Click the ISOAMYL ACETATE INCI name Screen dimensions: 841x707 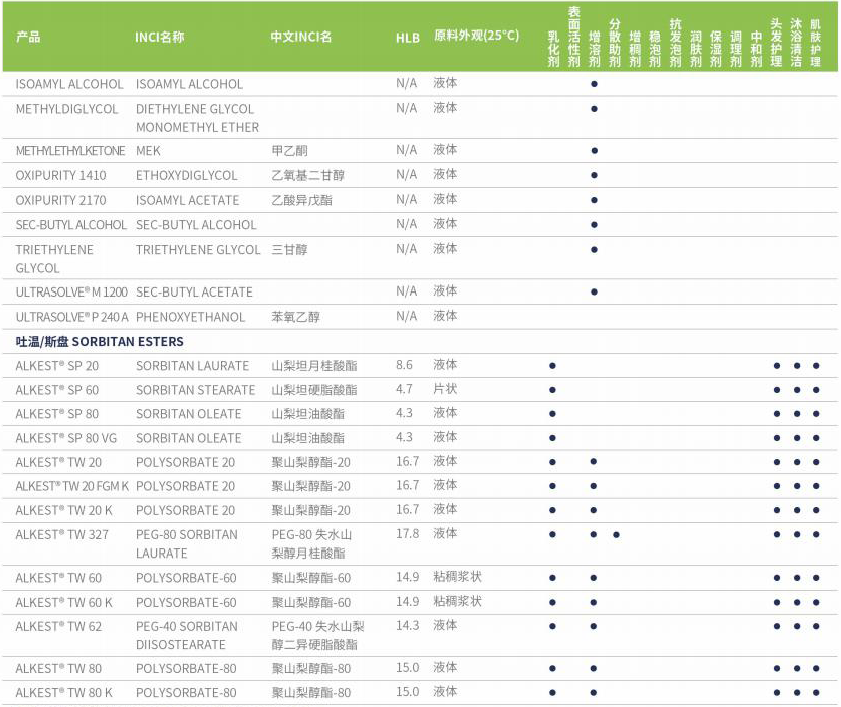187,200
